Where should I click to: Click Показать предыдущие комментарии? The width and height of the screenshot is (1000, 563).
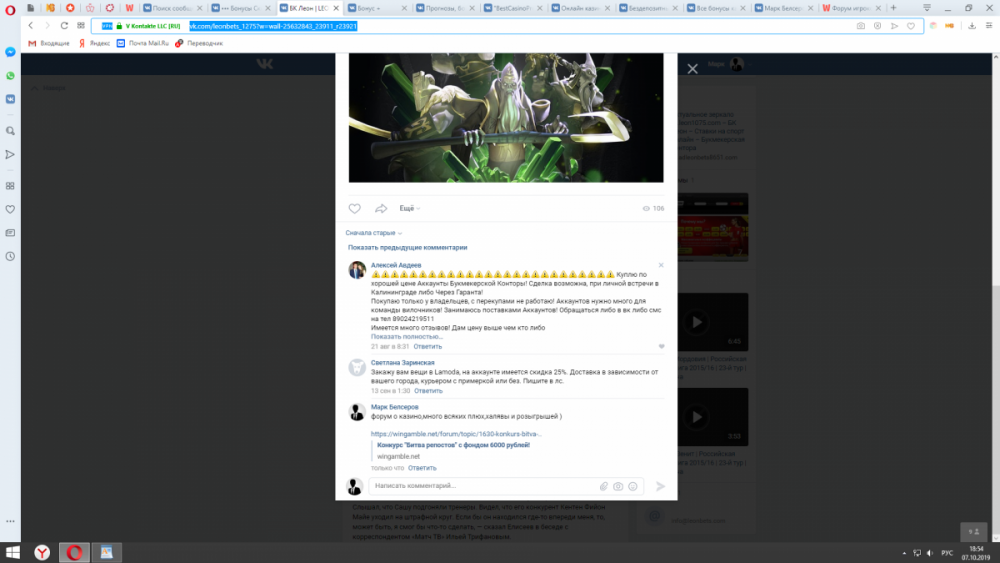tap(408, 247)
